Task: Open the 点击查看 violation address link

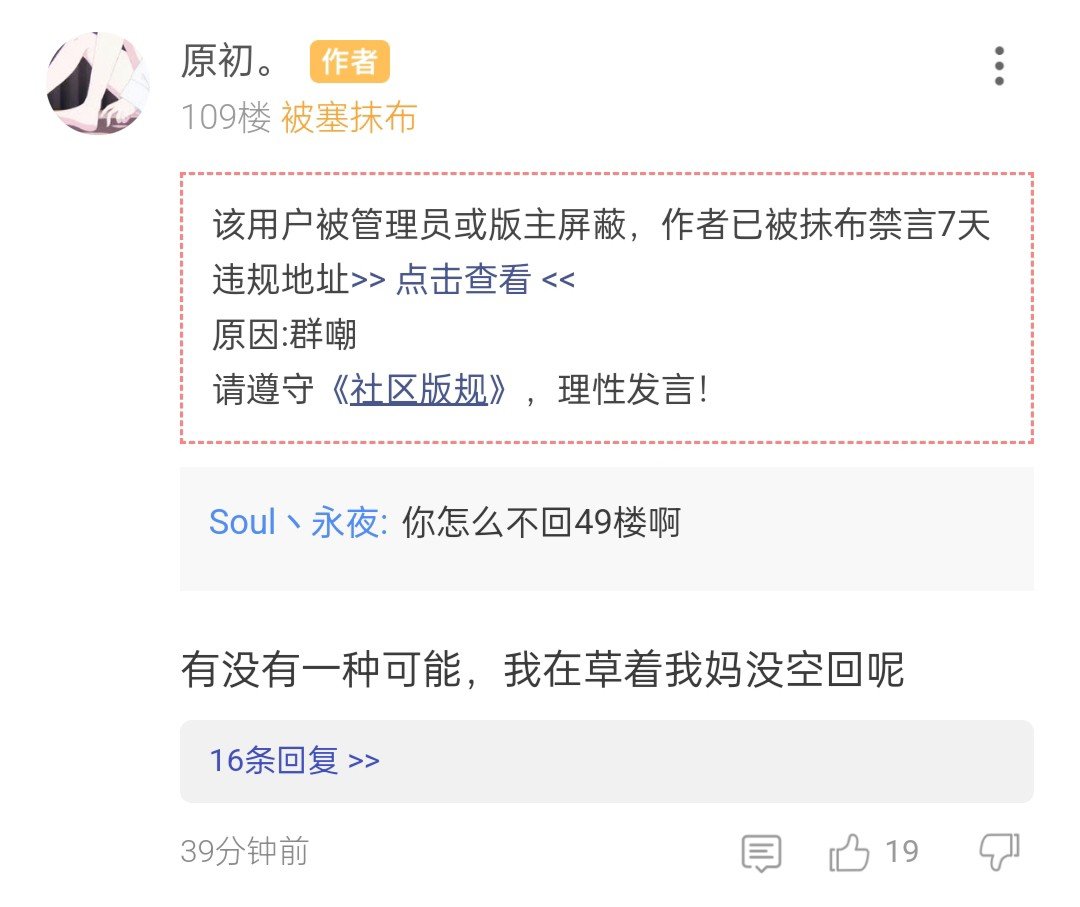Action: pyautogui.click(x=463, y=280)
